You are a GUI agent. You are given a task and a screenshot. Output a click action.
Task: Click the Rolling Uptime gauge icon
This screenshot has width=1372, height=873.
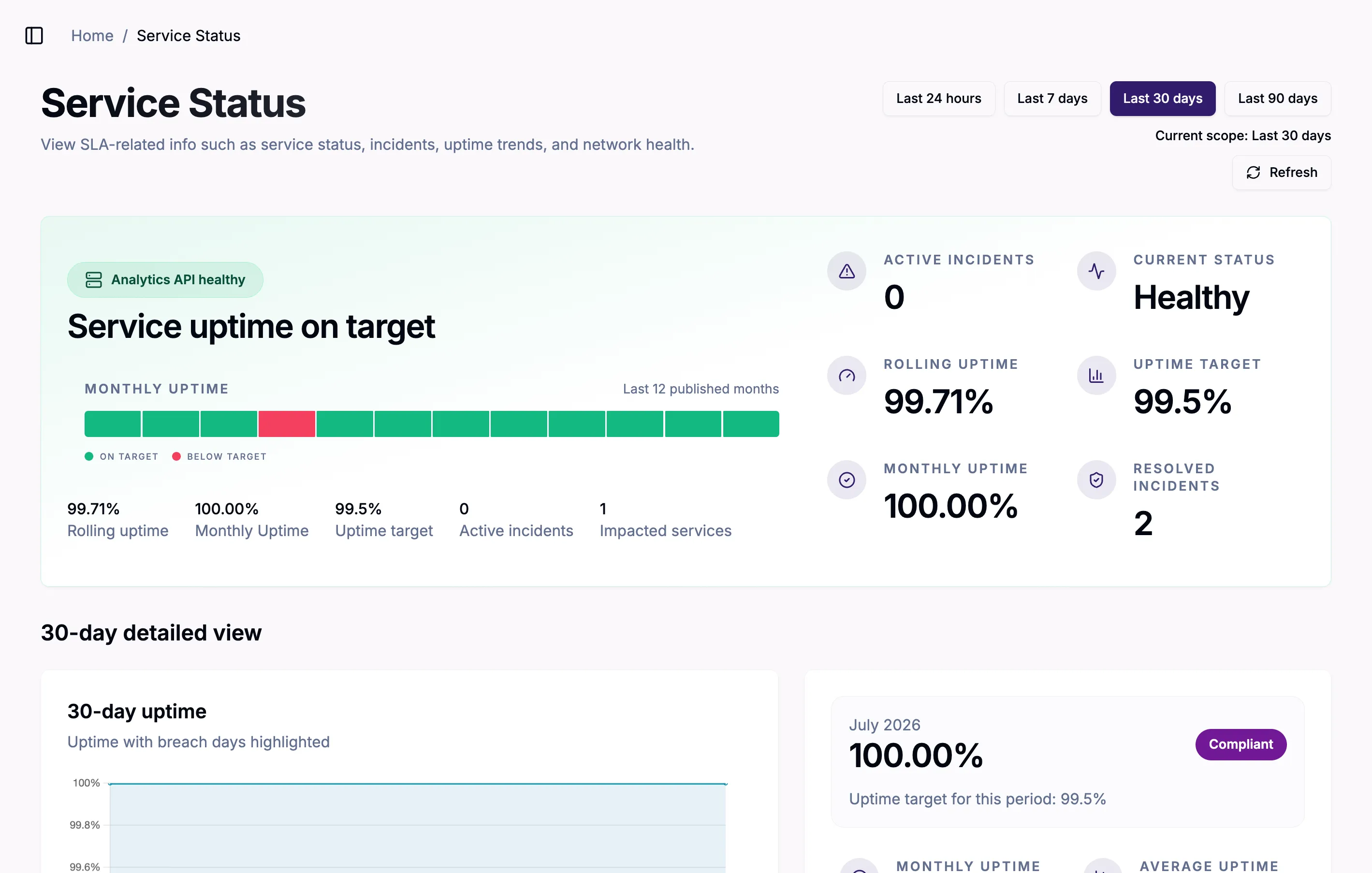click(847, 376)
